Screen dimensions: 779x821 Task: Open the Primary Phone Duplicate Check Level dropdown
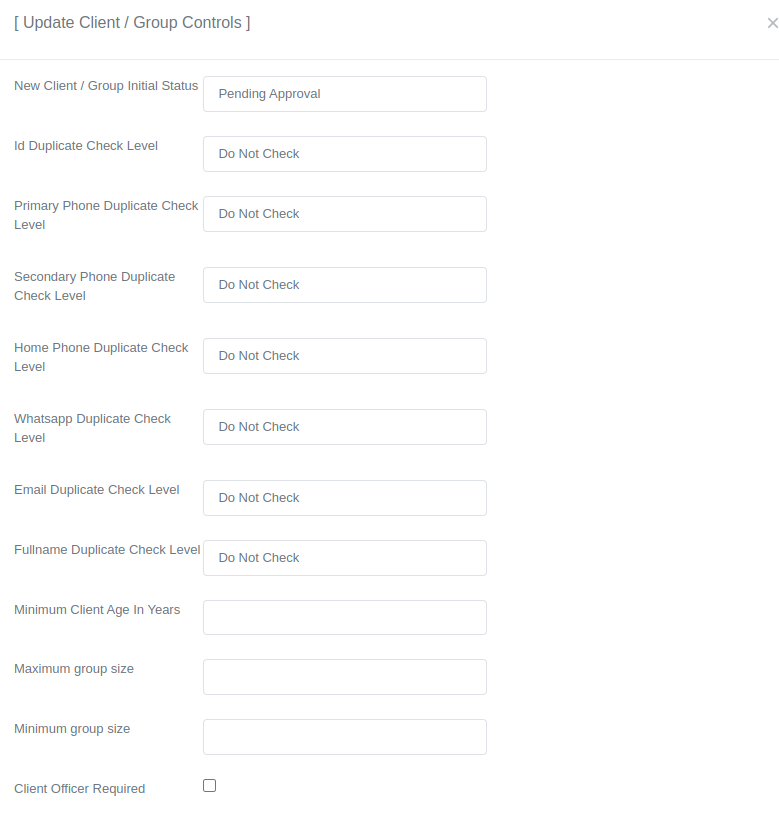tap(344, 213)
